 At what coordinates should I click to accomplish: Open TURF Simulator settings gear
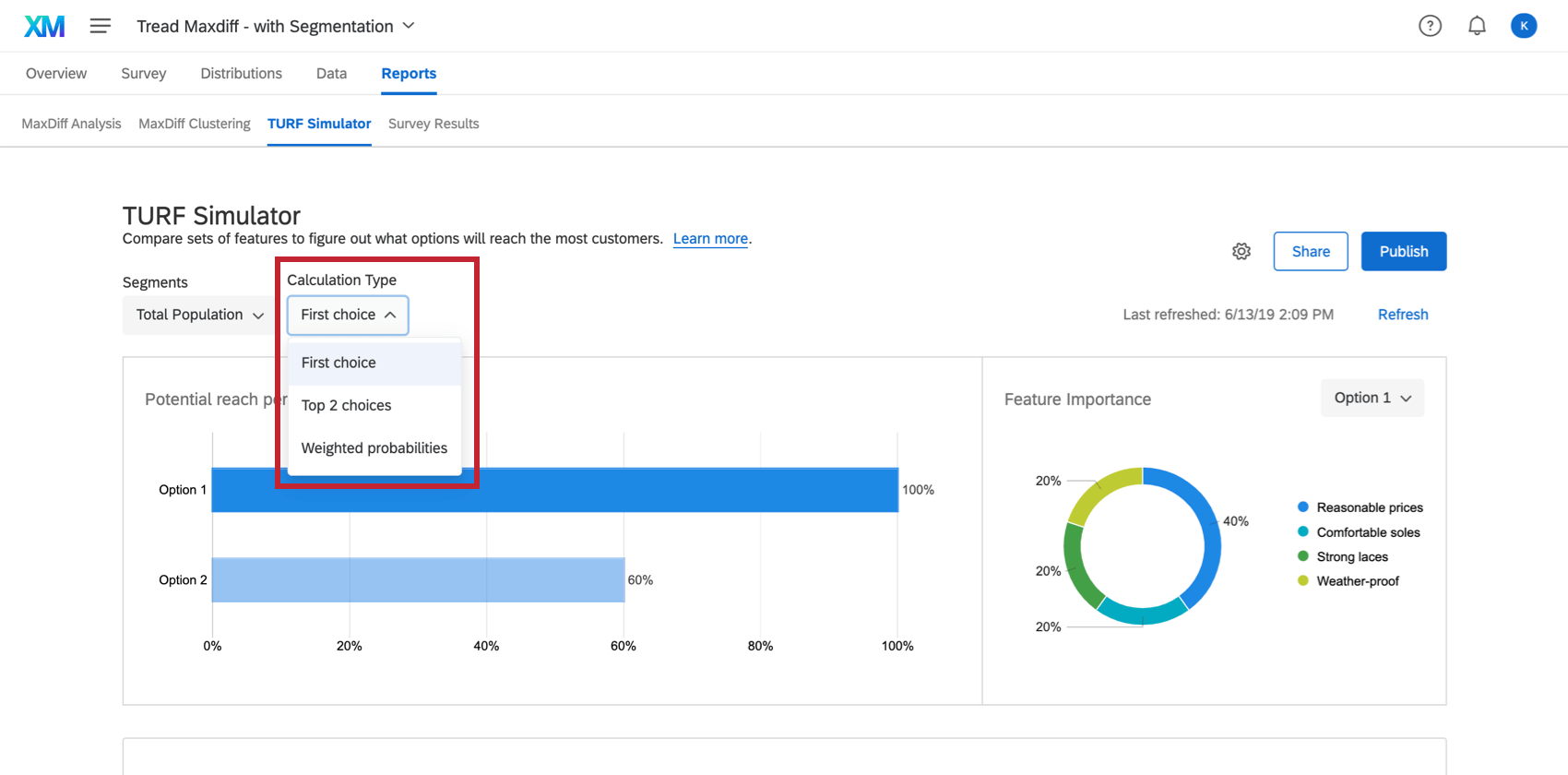tap(1241, 252)
